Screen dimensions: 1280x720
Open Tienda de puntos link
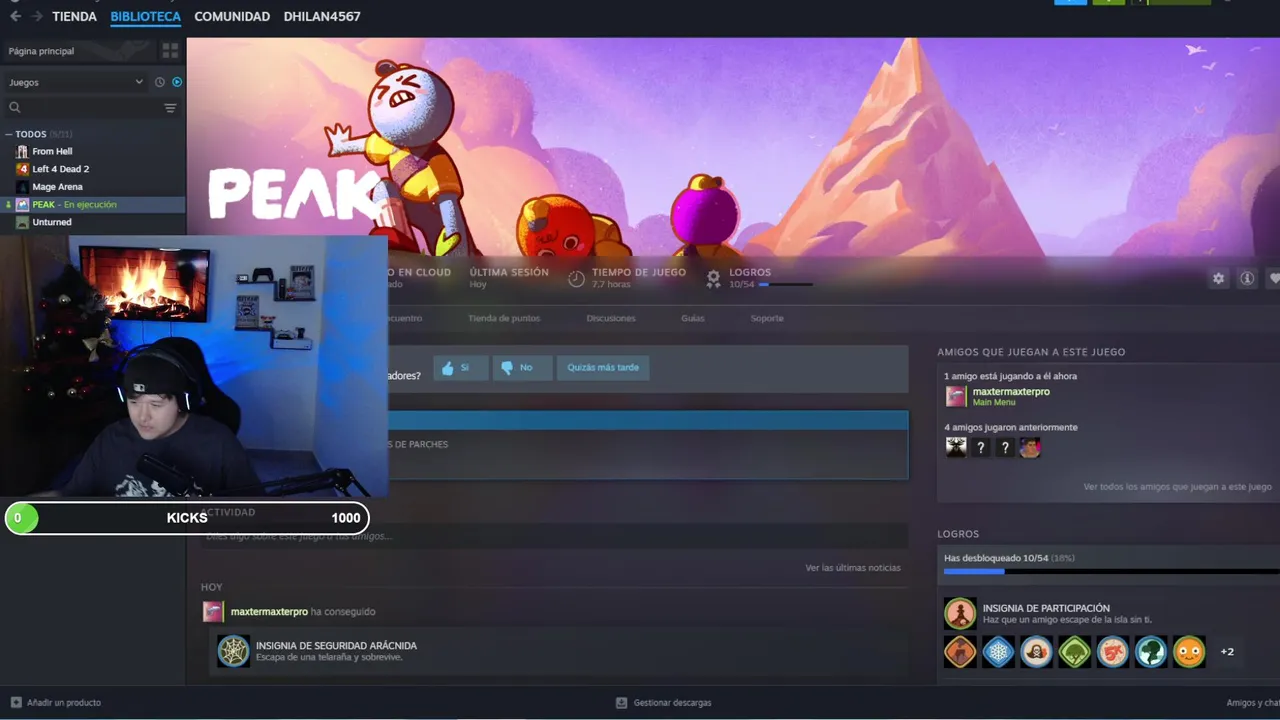(504, 318)
